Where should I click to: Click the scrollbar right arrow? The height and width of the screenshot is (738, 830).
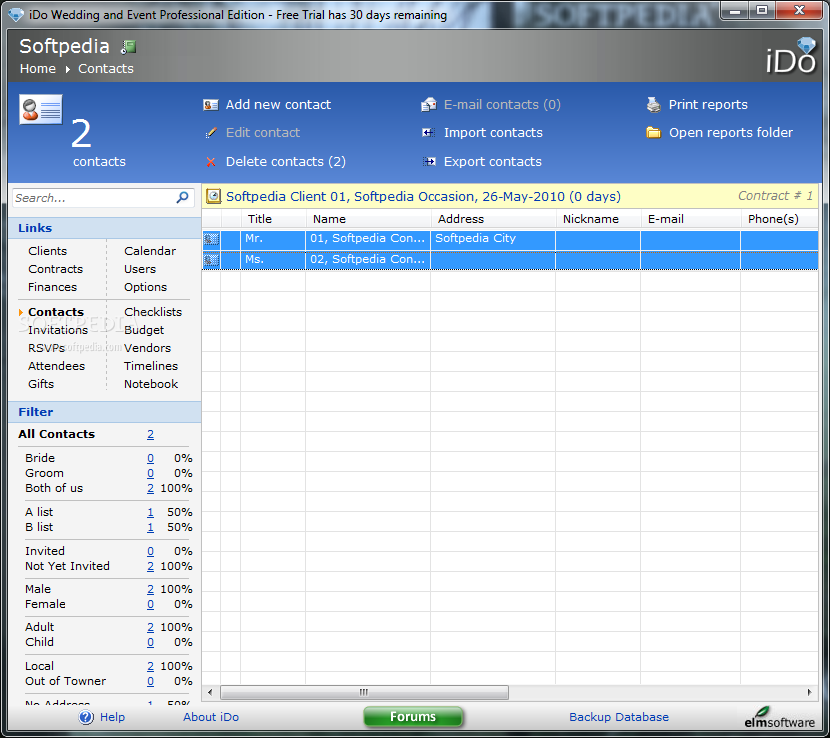click(x=809, y=692)
